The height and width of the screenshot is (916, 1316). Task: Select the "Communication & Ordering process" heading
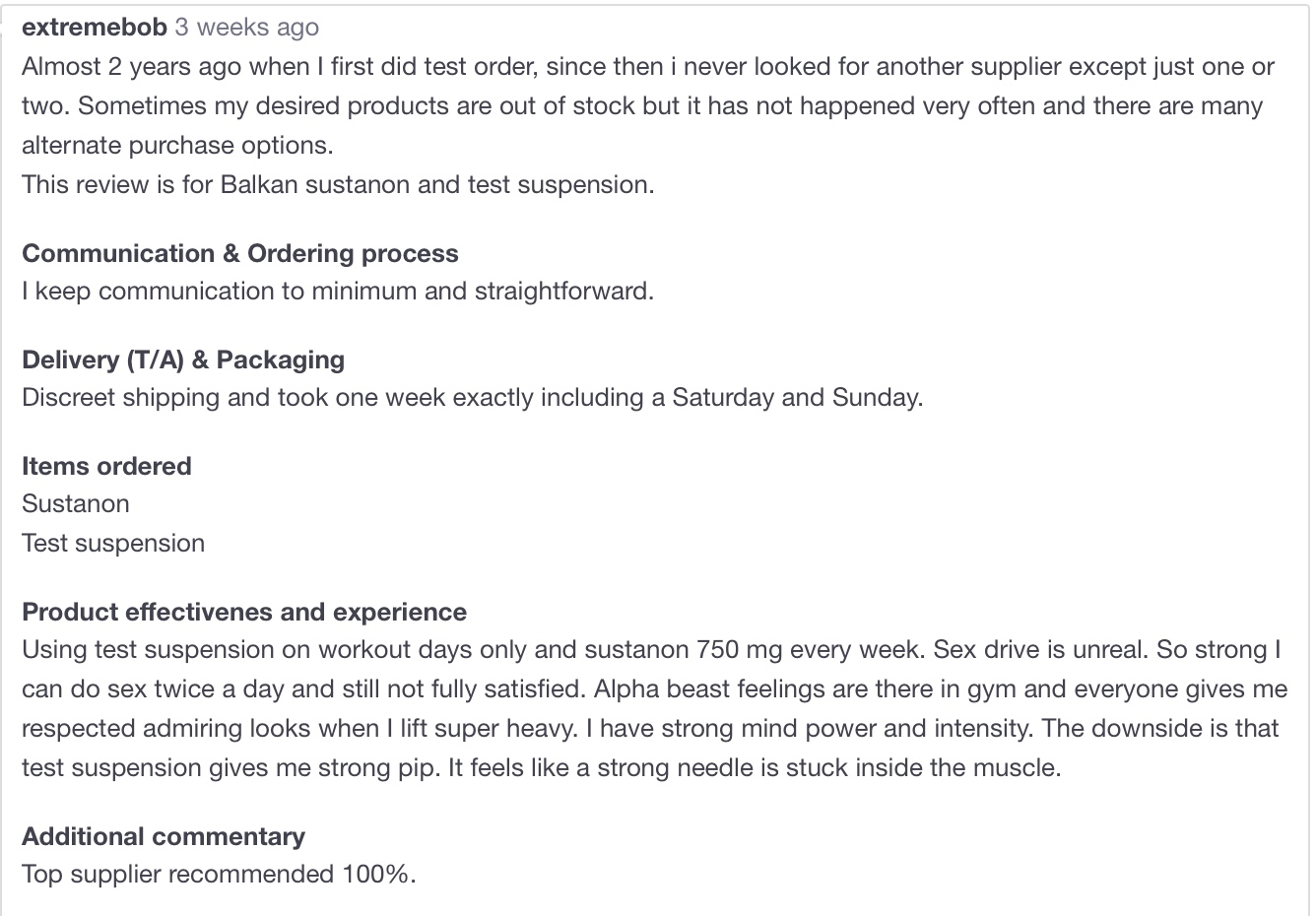coord(240,253)
